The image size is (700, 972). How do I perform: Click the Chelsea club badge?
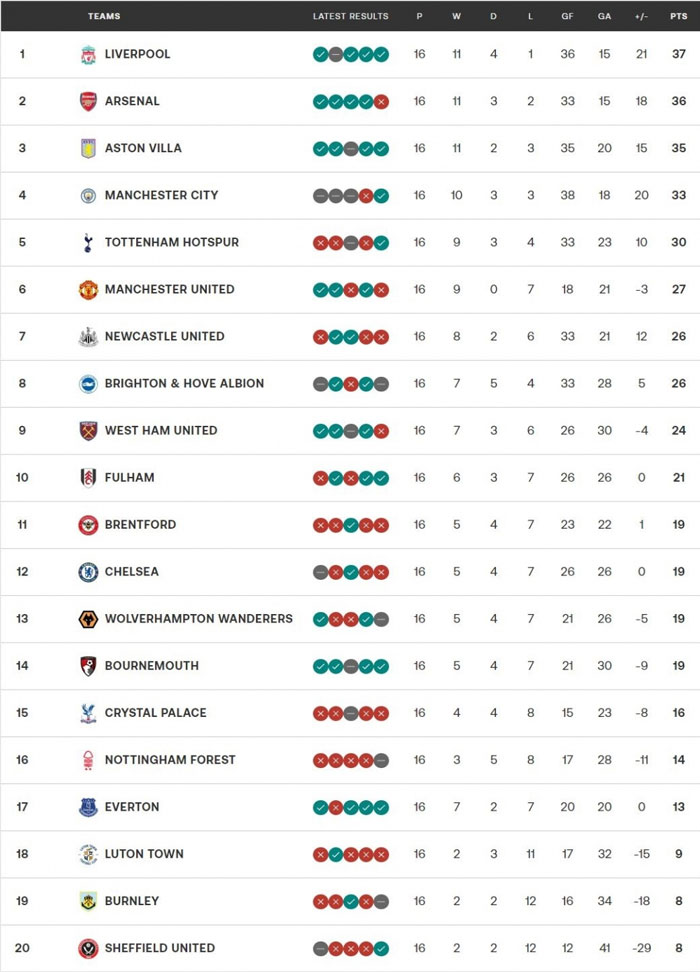click(89, 572)
